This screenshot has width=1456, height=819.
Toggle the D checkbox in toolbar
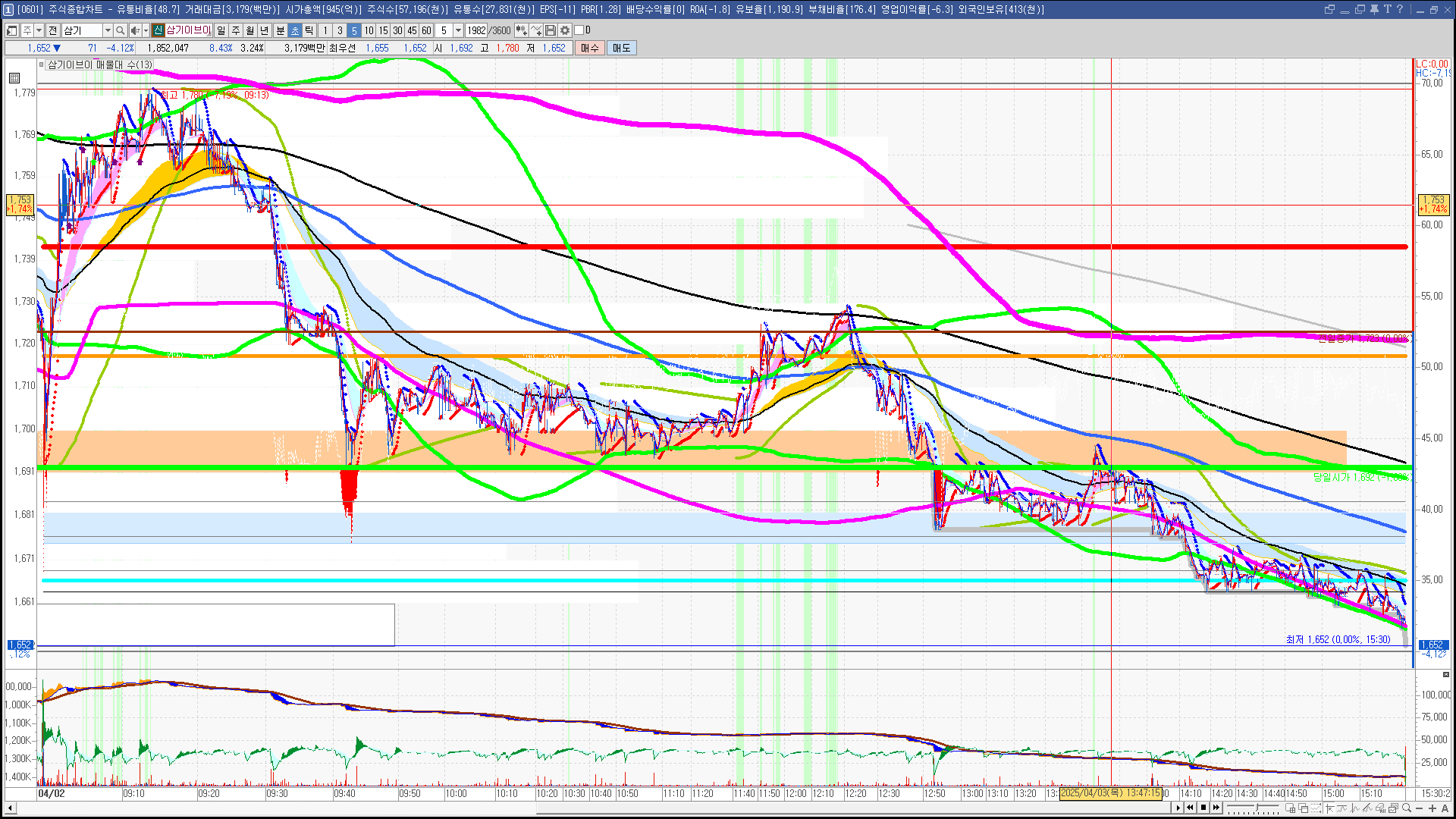coord(579,30)
